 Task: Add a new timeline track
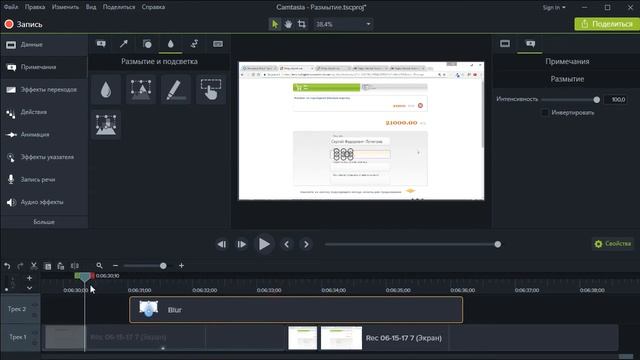[29, 278]
